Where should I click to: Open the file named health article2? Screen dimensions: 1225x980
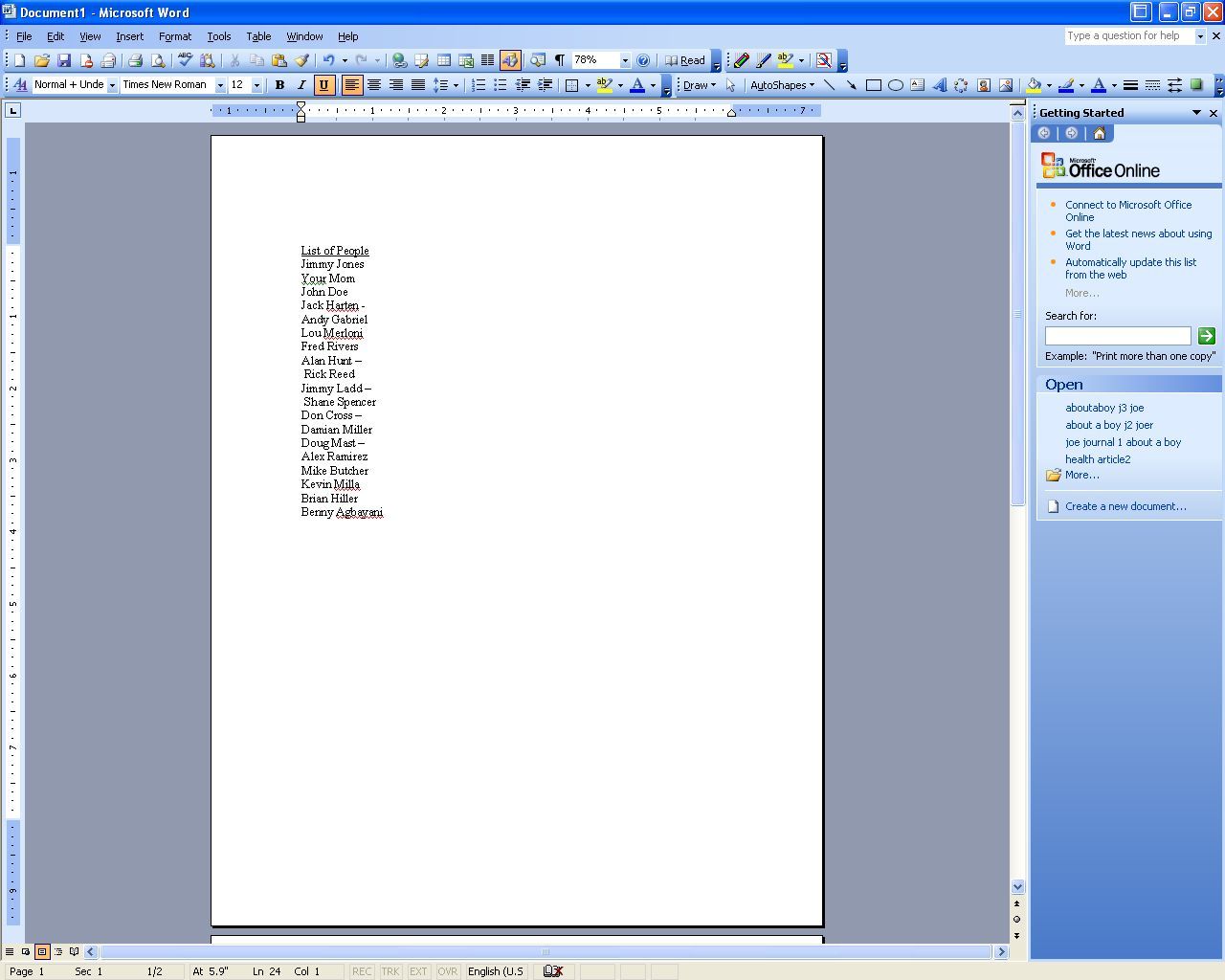click(x=1097, y=459)
